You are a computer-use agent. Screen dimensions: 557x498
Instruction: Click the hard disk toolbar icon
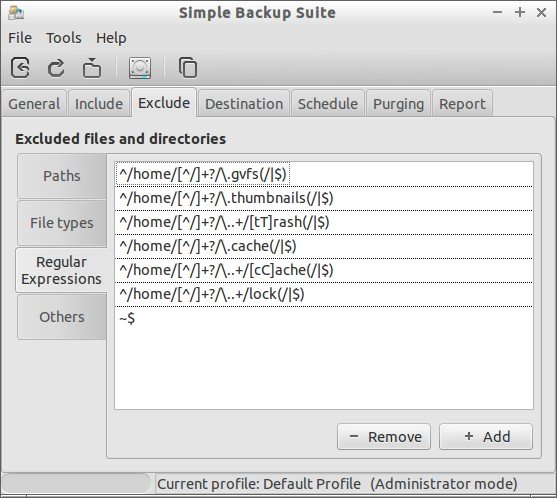pyautogui.click(x=140, y=67)
